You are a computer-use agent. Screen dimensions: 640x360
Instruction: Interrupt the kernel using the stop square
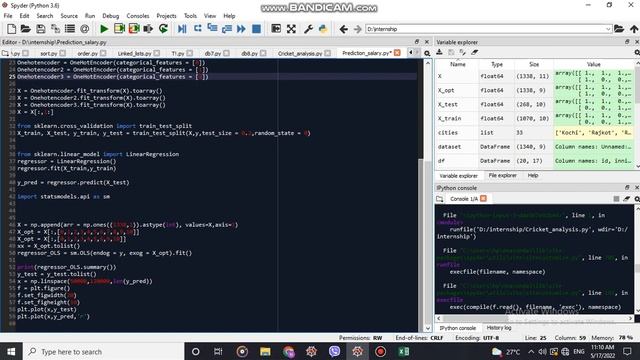616,199
